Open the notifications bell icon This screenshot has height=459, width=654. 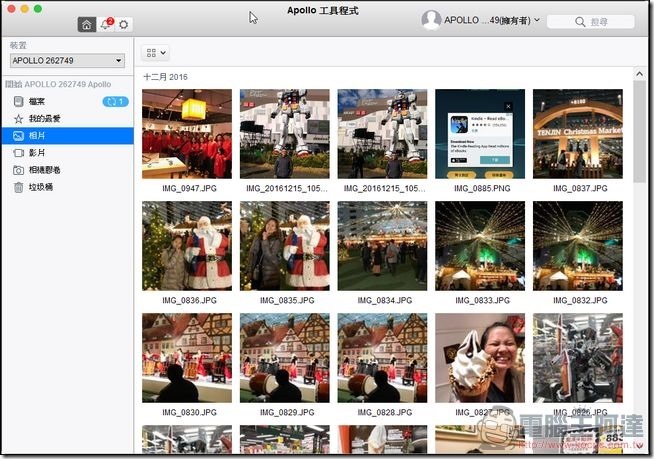[106, 24]
